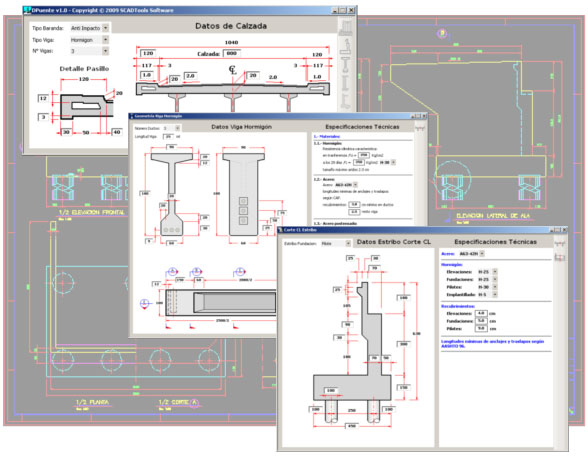The height and width of the screenshot is (456, 588).
Task: Click the recubrimiento mínimo en ductos field
Action: [x=354, y=204]
